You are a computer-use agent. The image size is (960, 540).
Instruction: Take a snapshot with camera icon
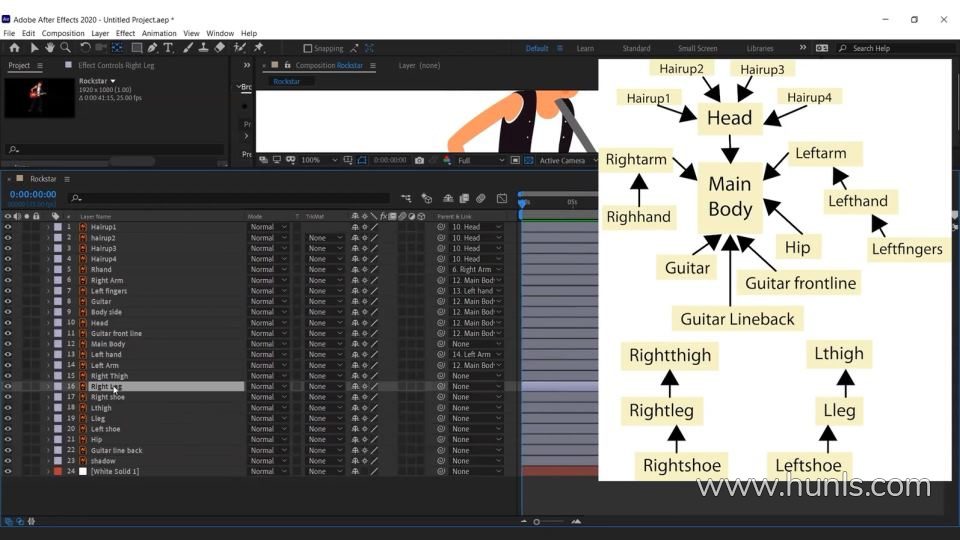pos(419,160)
